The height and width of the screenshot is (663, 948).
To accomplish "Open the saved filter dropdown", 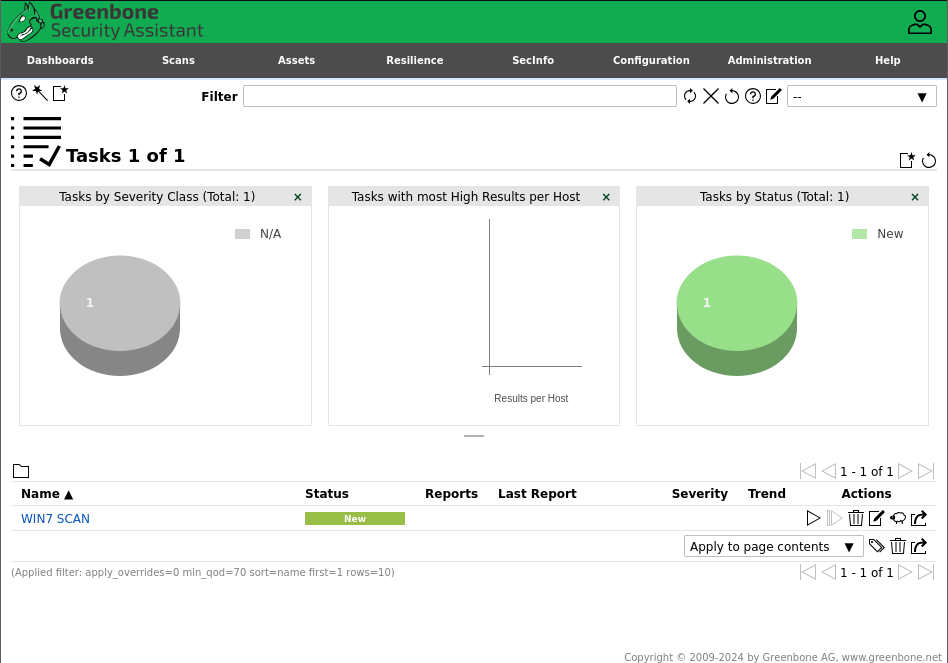I will [862, 96].
